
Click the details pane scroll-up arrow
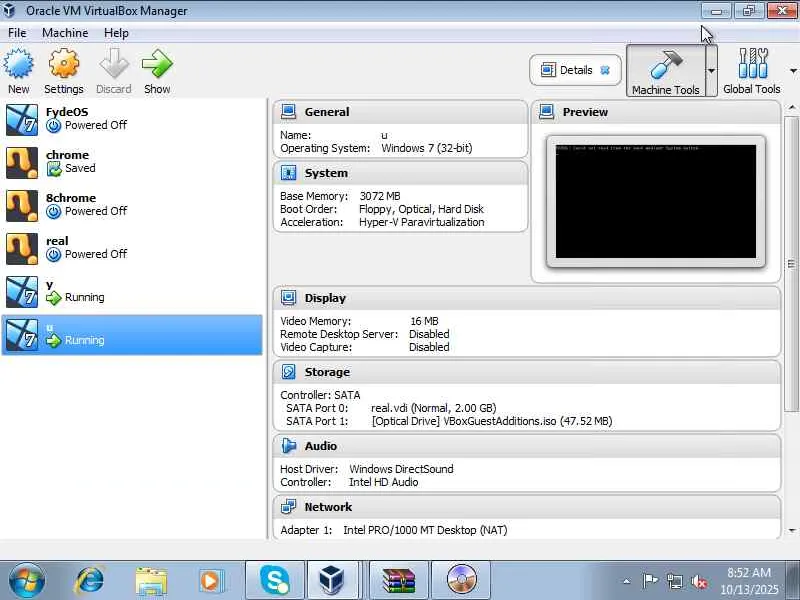[792, 108]
